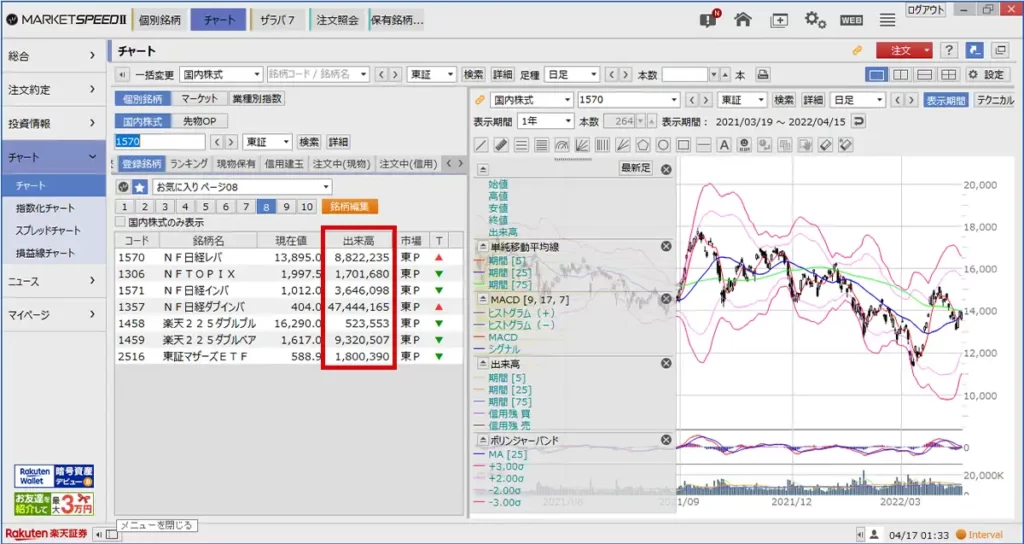Click the stock code input field showing 1570
The height and width of the screenshot is (544, 1024).
(160, 142)
